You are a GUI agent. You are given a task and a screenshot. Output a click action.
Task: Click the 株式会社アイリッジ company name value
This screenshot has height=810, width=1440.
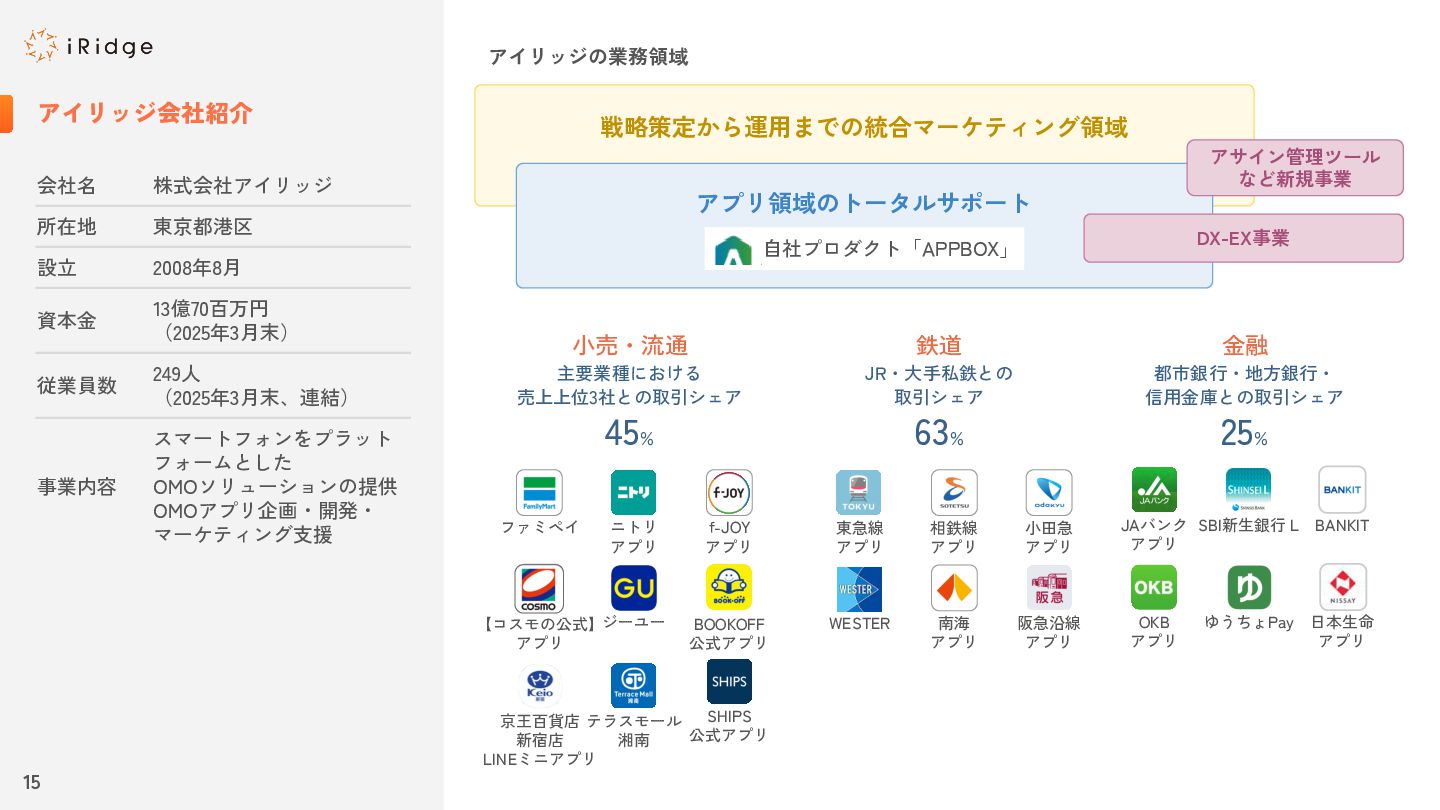point(243,185)
